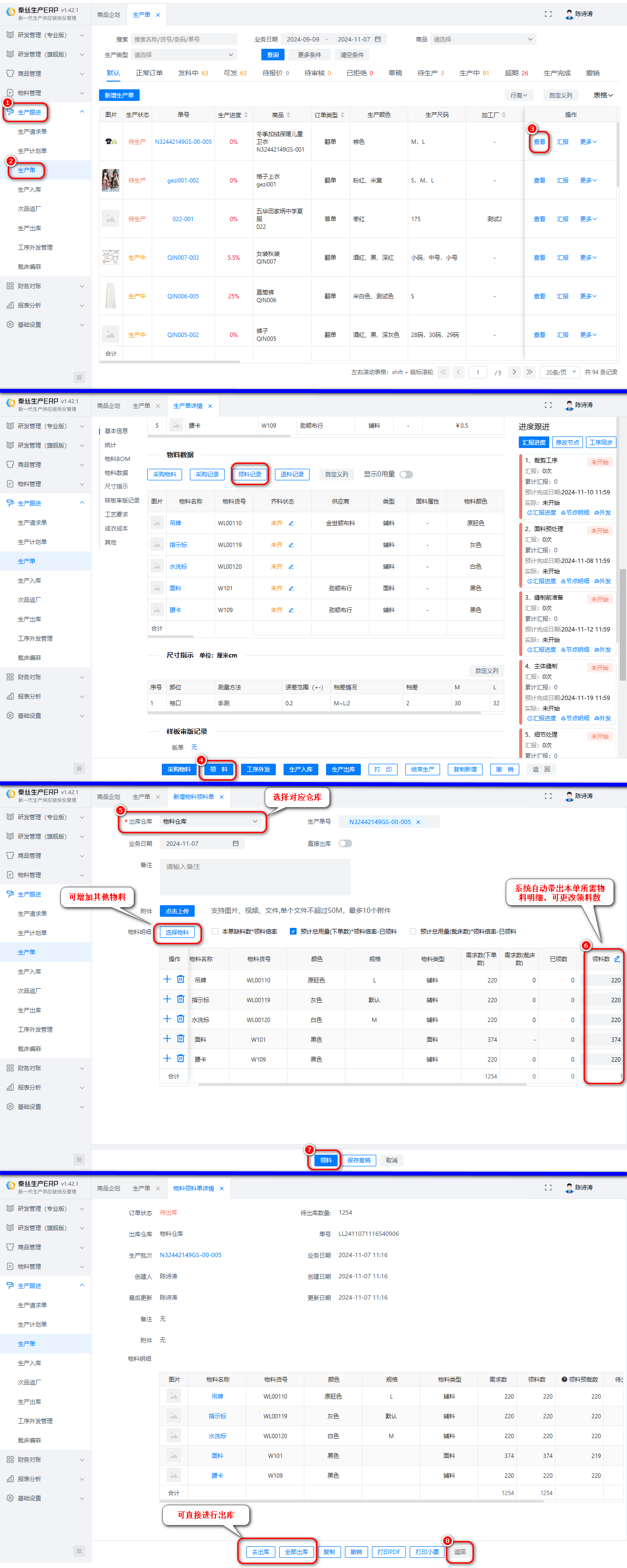The height and width of the screenshot is (1568, 627).
Task: Click the edit pencil beside 未齐 for WL00110
Action: (291, 523)
